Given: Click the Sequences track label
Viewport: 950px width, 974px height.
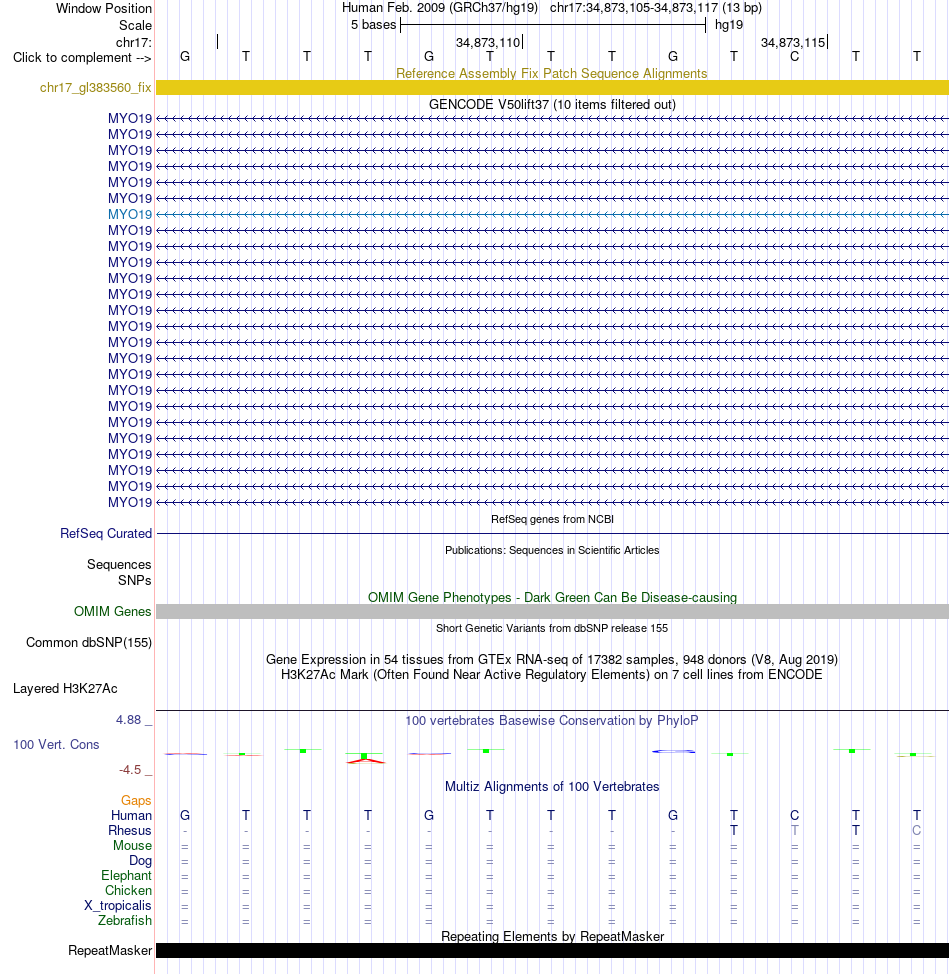Looking at the screenshot, I should tap(119, 565).
